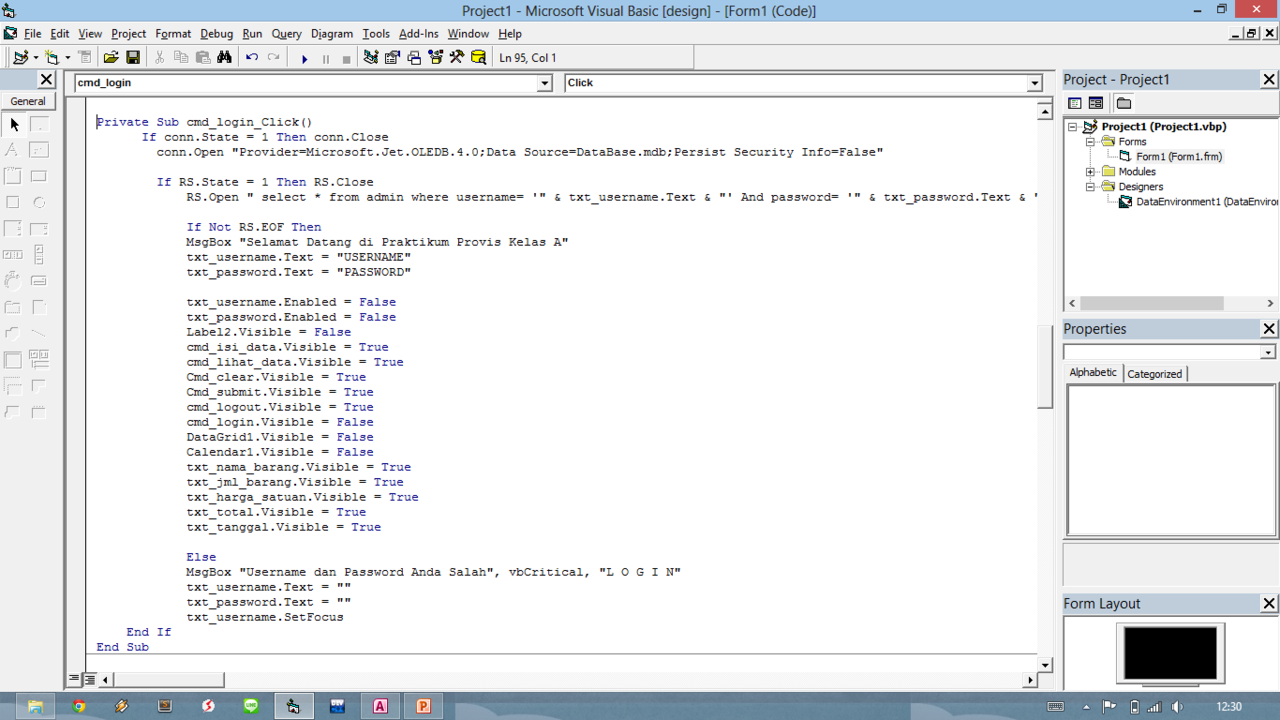
Task: Open PowerPoint from the taskbar
Action: pos(423,706)
